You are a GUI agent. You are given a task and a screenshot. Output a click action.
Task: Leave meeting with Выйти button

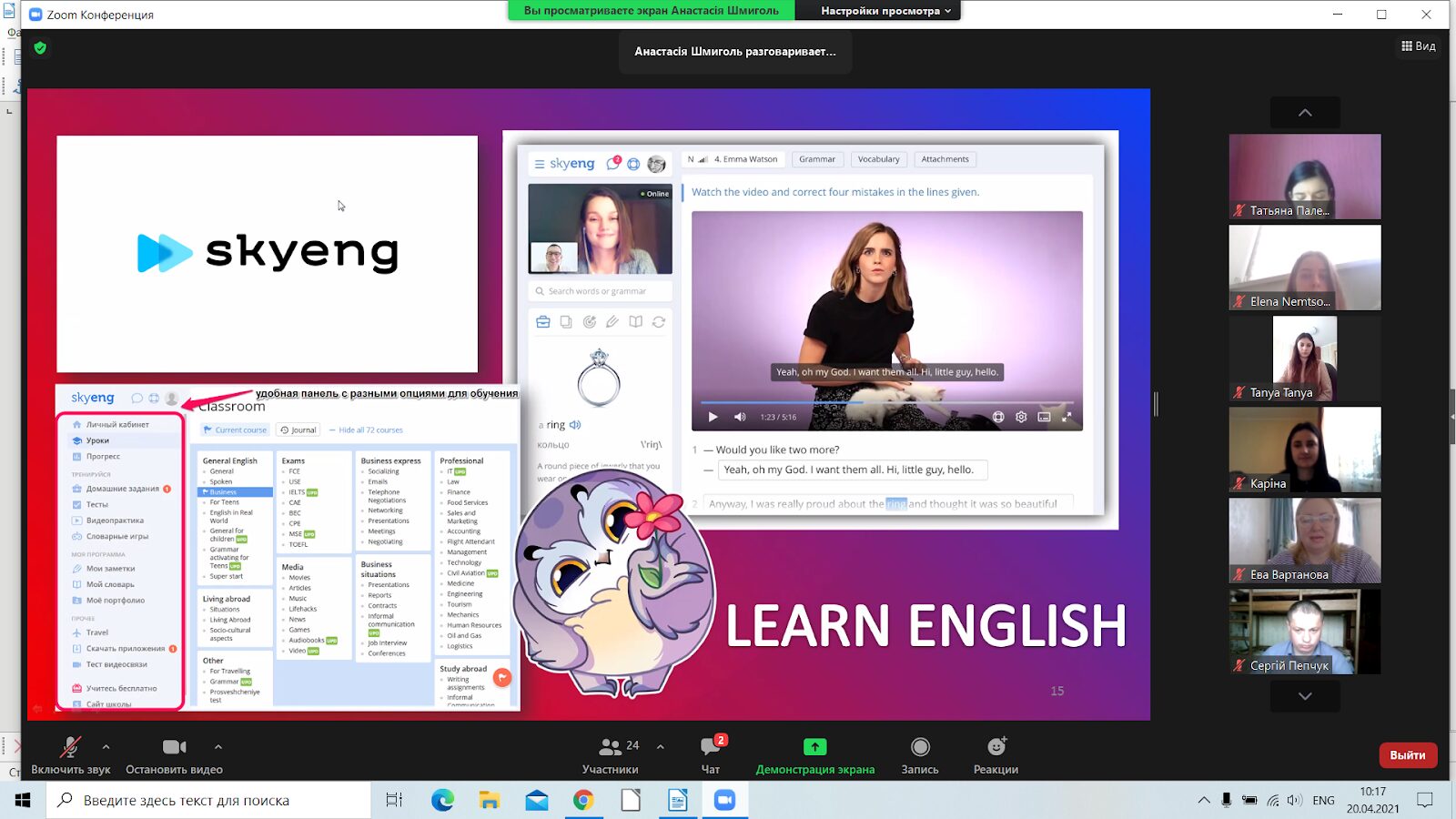point(1408,755)
